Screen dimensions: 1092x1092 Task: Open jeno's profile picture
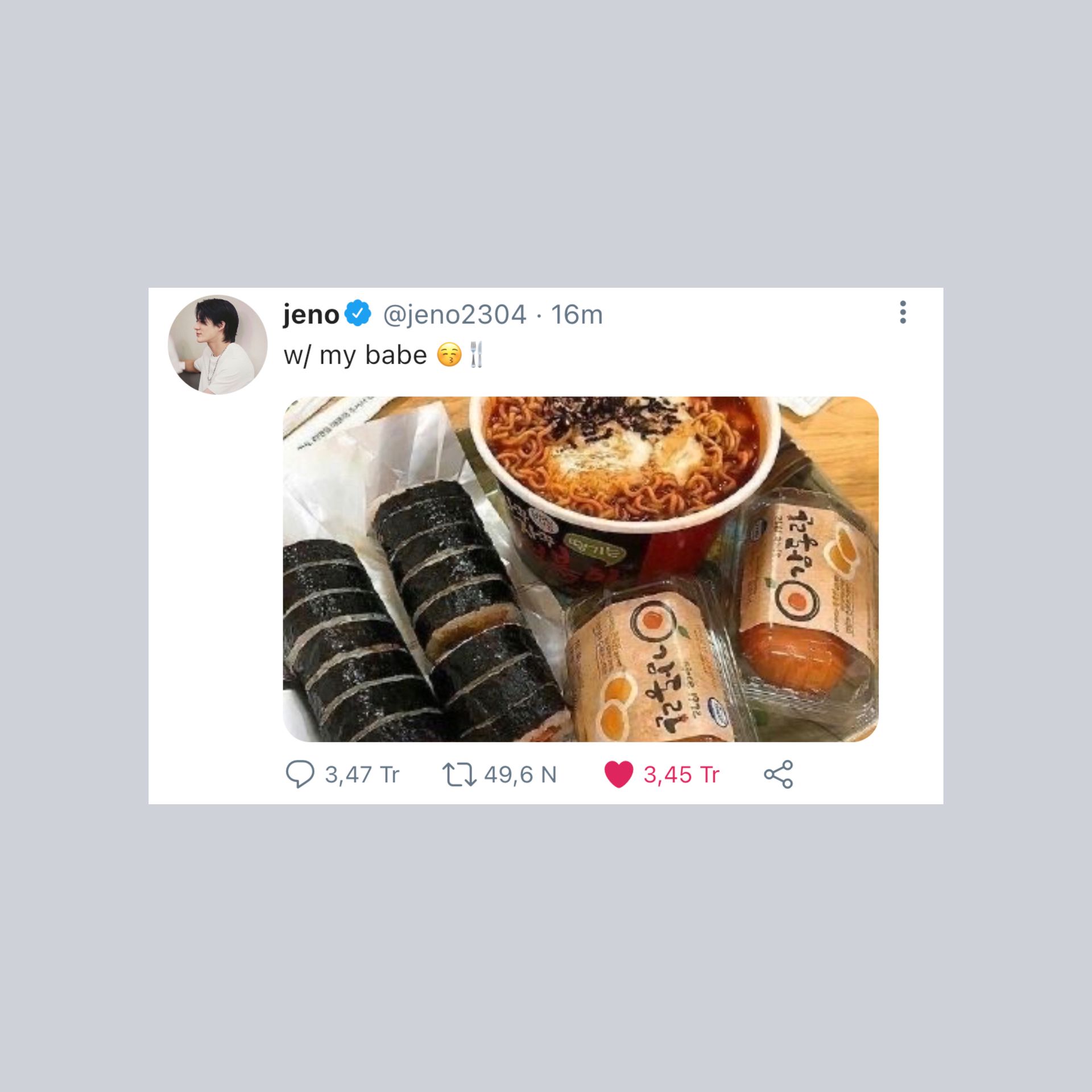click(217, 345)
